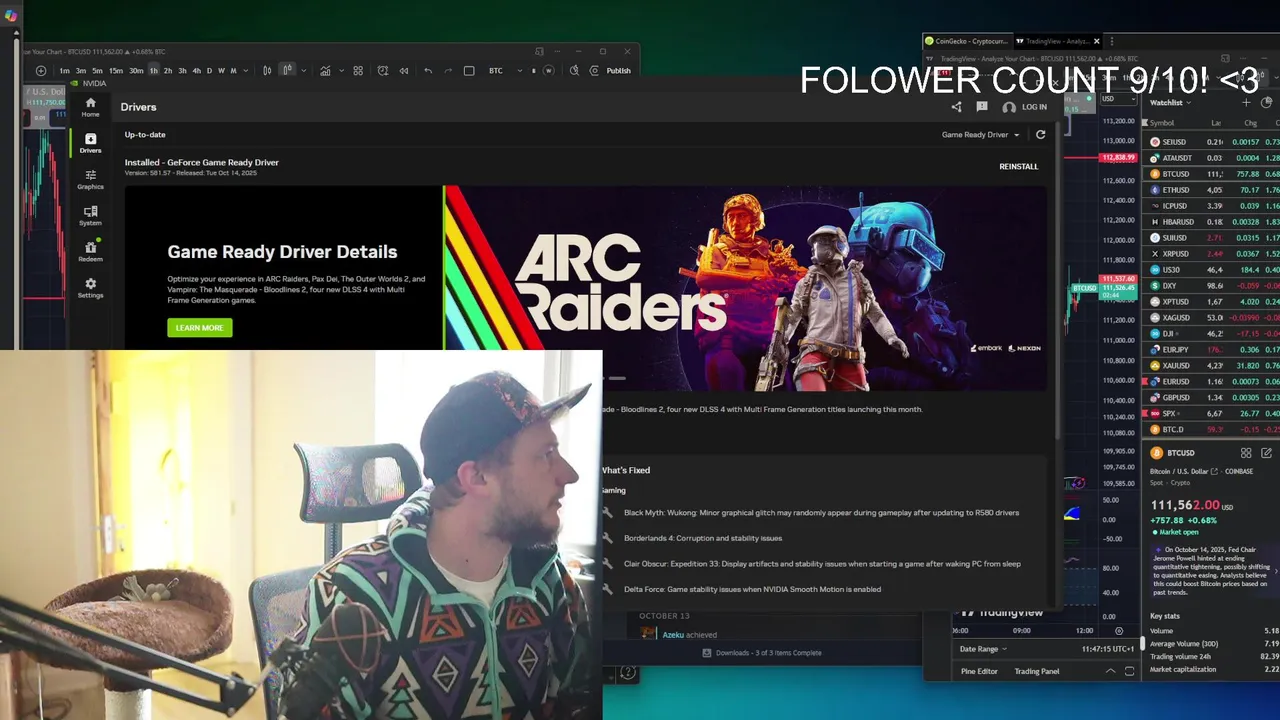Open Indicators icon in TradingView toolbar
Image resolution: width=1280 pixels, height=720 pixels.
[325, 71]
